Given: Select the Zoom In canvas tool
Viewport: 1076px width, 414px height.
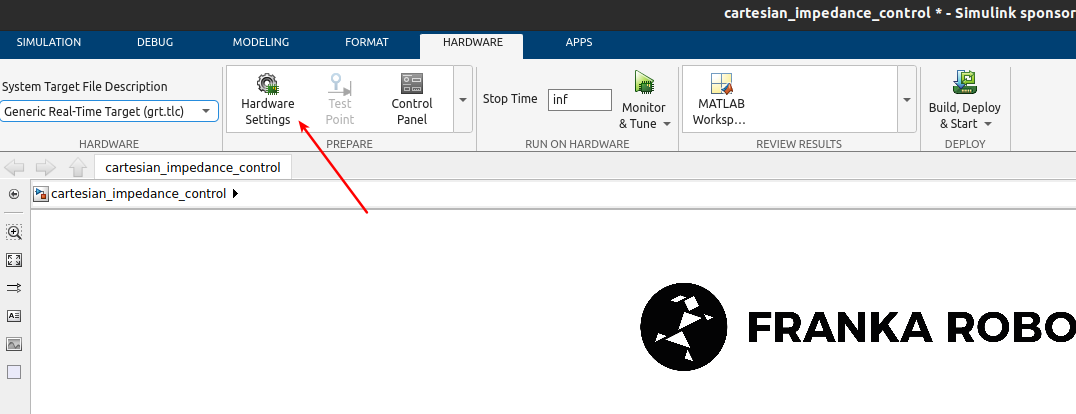Looking at the screenshot, I should 14,232.
